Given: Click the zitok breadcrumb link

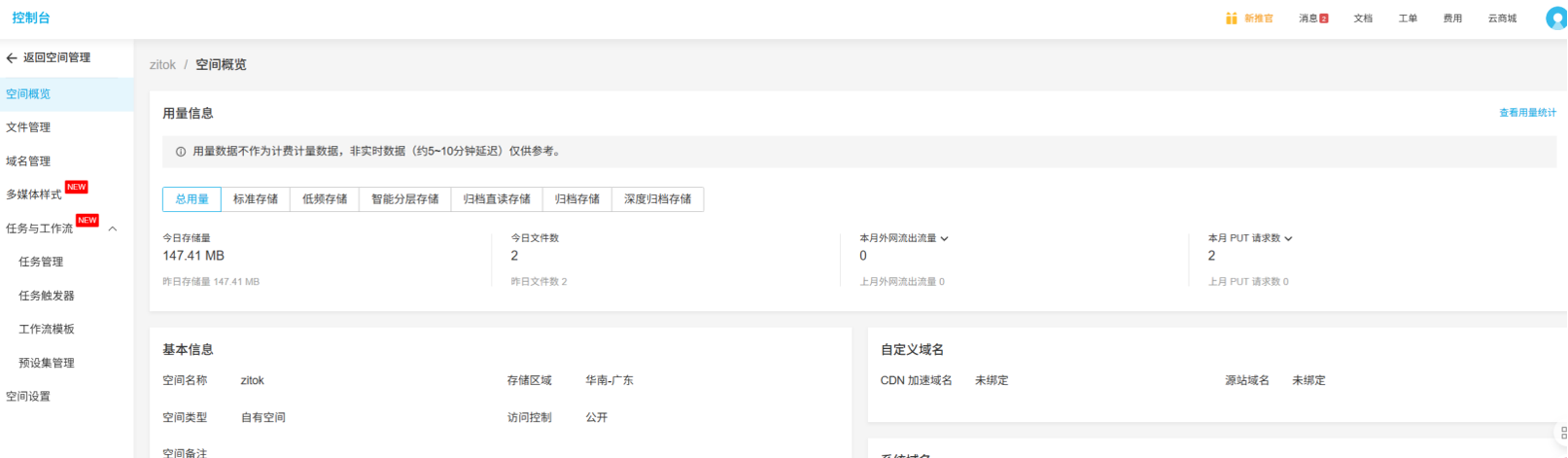Looking at the screenshot, I should pyautogui.click(x=162, y=65).
